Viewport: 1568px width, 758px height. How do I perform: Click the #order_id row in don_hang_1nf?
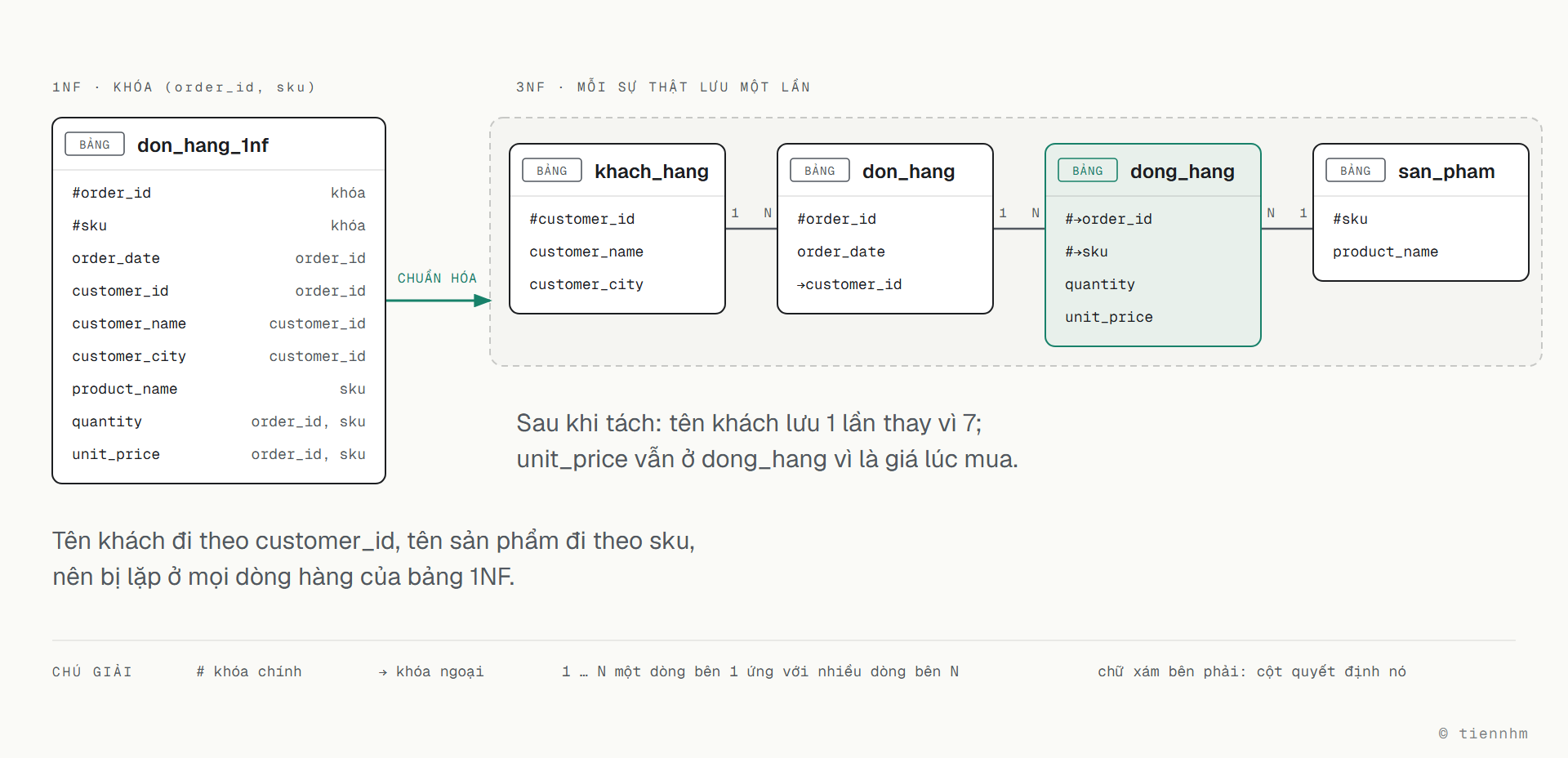coord(219,193)
